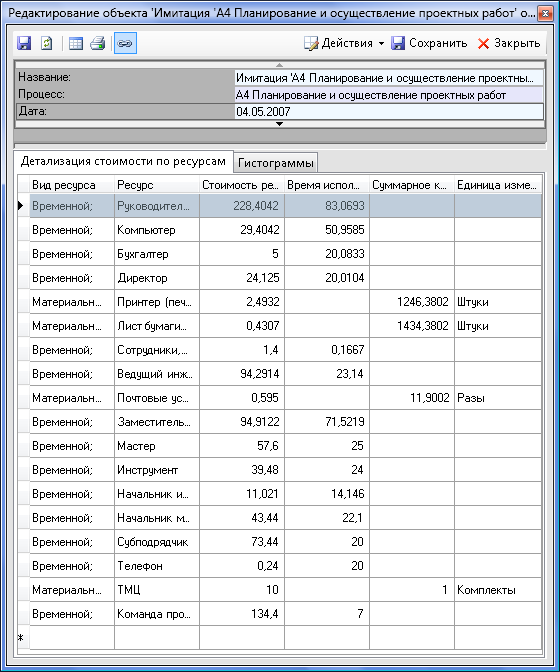
Task: Click the cost value 228,4042
Action: [x=242, y=206]
